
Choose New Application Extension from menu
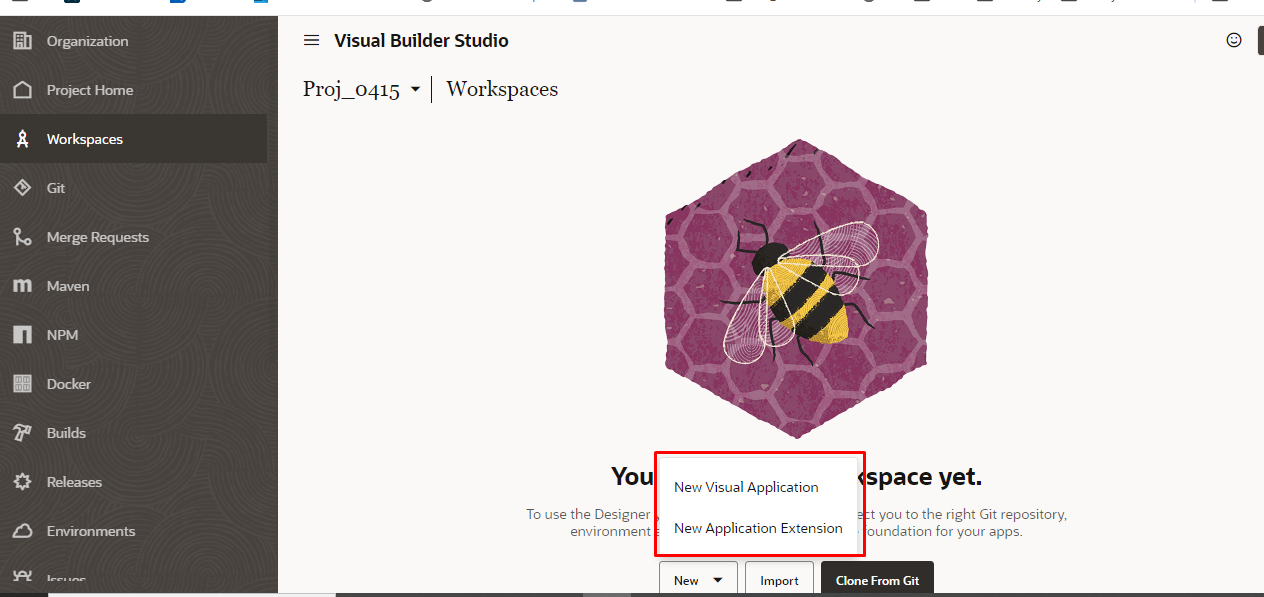(x=760, y=528)
